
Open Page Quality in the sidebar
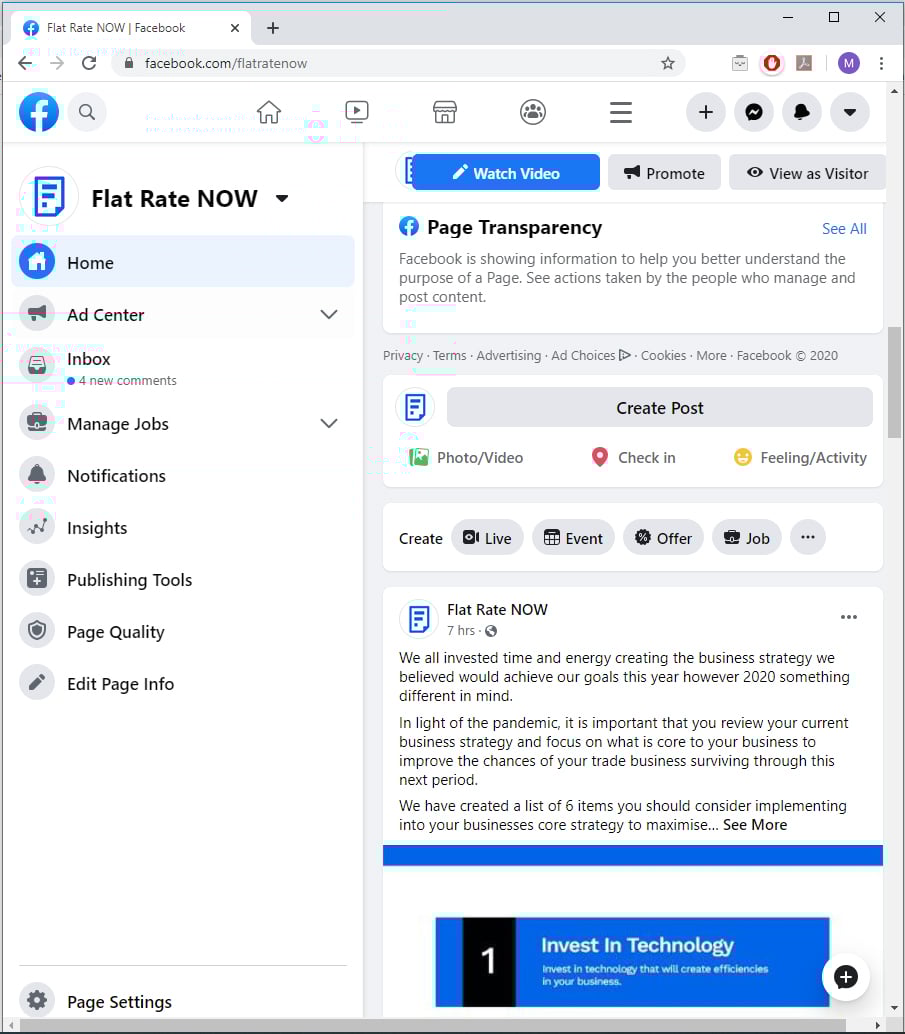tap(183, 632)
